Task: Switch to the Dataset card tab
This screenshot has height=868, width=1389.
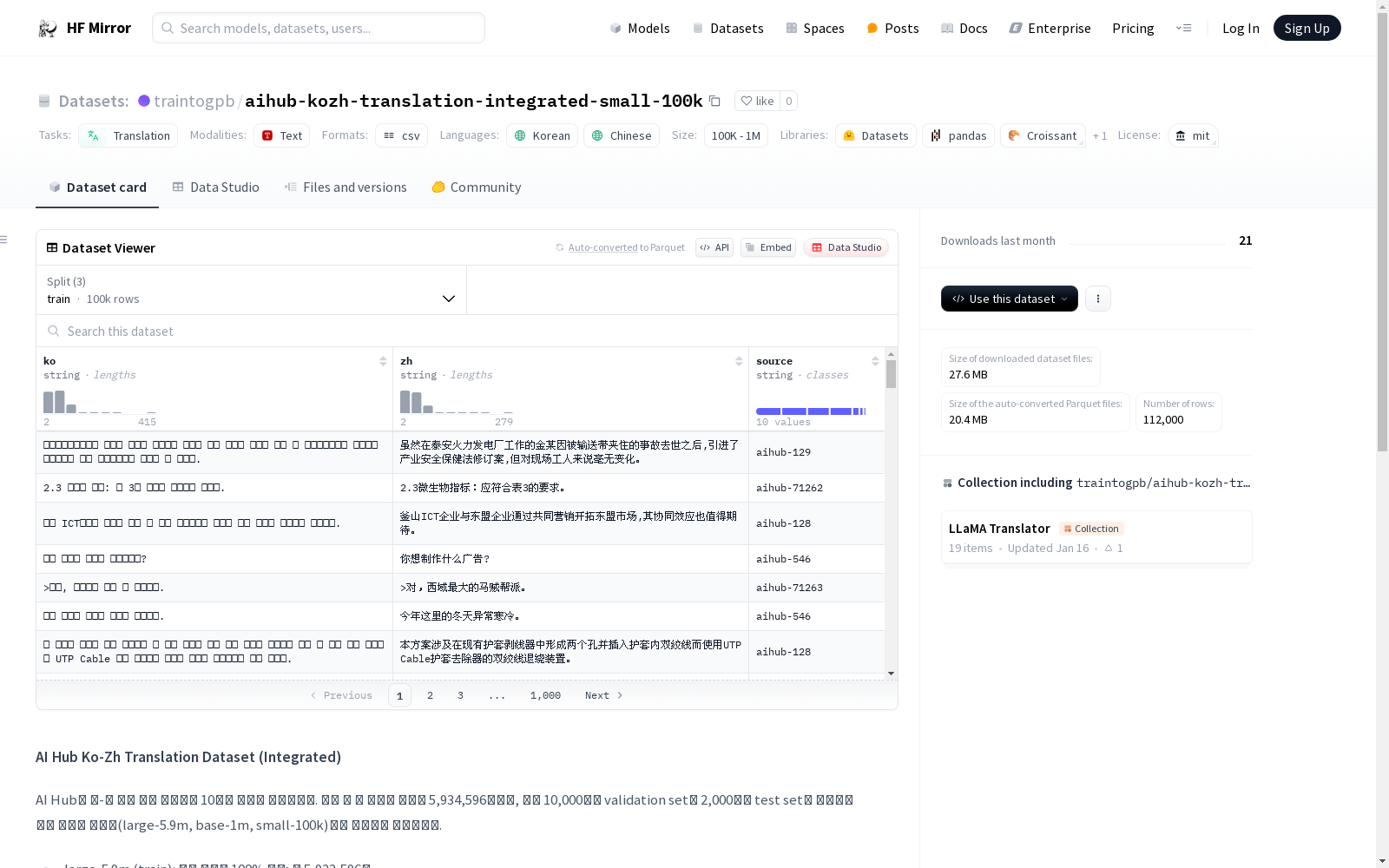Action: [x=97, y=187]
